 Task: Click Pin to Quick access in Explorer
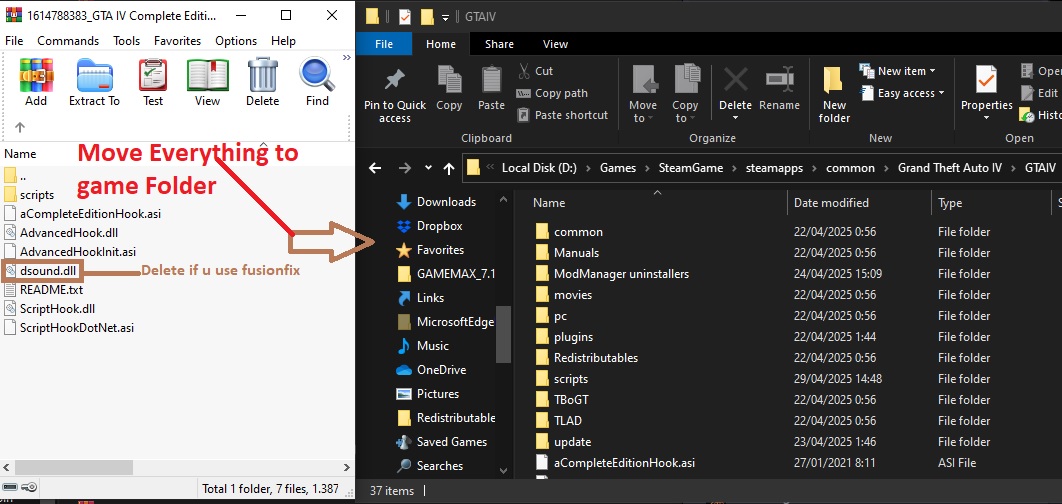[x=395, y=95]
